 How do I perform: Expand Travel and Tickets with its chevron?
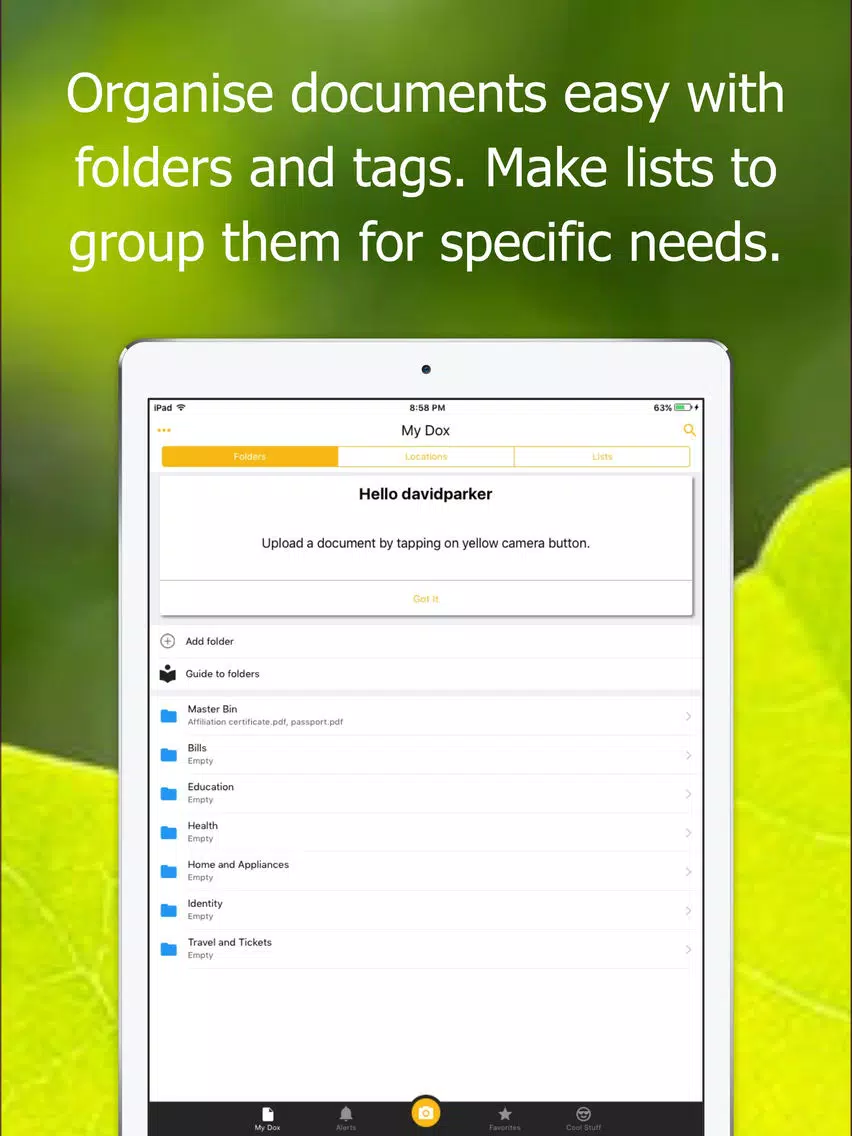(x=688, y=949)
